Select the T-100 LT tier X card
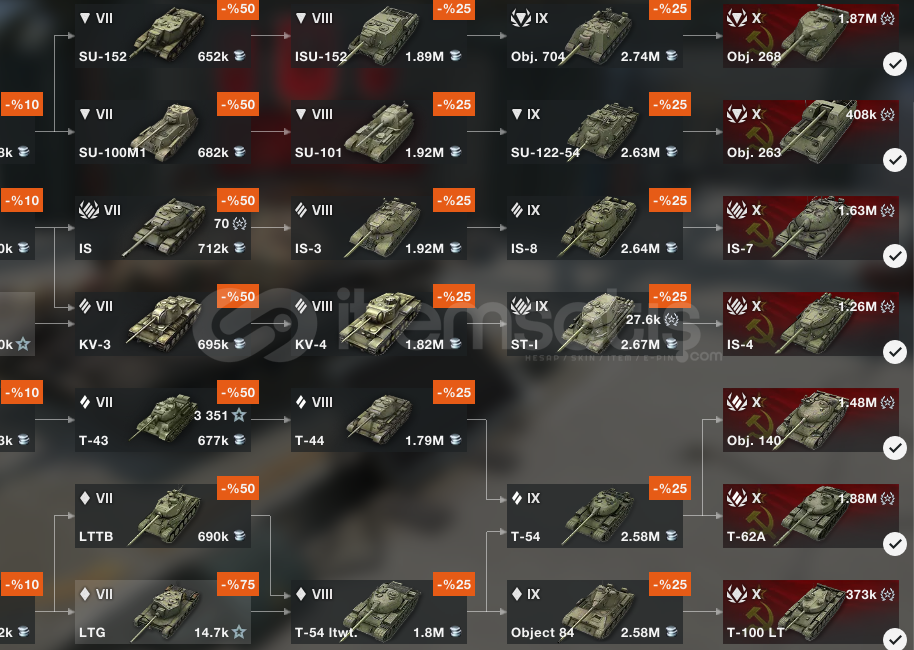The width and height of the screenshot is (914, 650). (x=811, y=612)
